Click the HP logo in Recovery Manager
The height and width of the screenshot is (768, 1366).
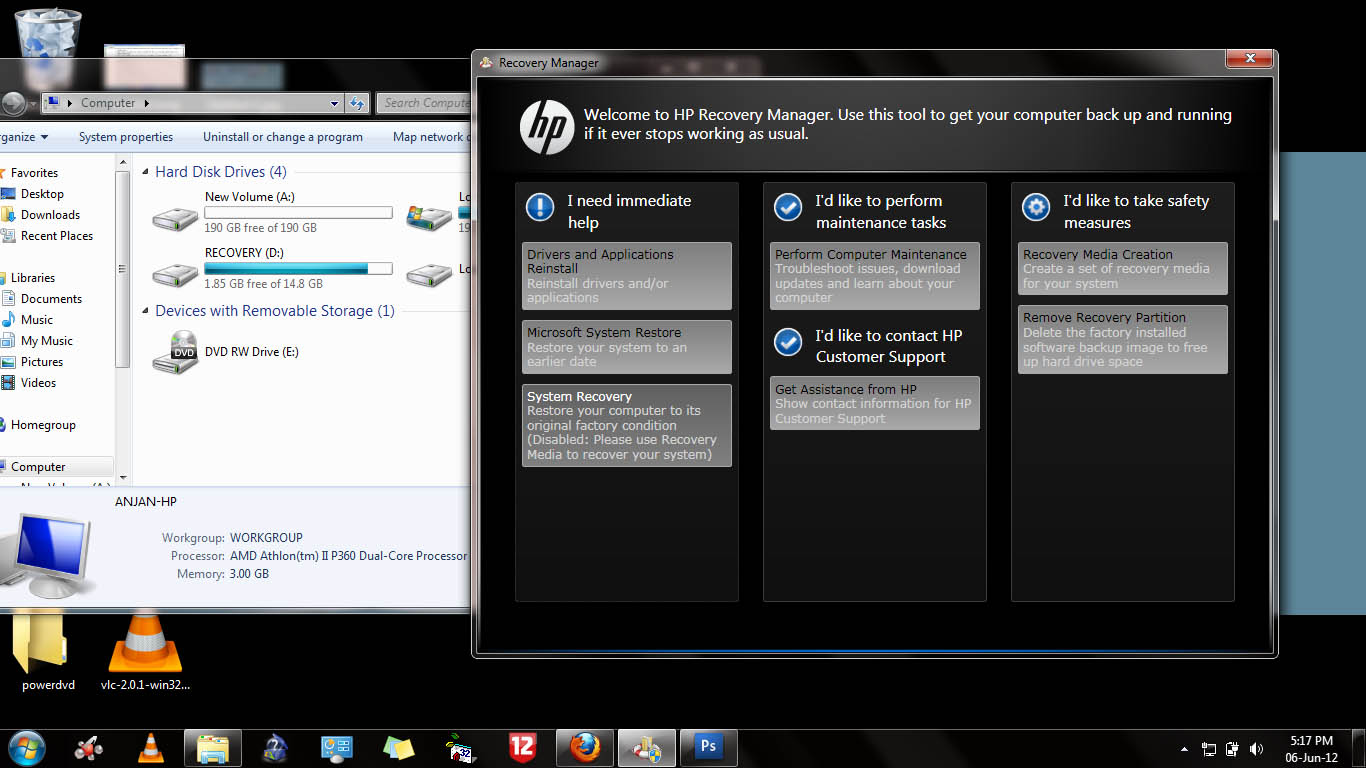click(547, 128)
